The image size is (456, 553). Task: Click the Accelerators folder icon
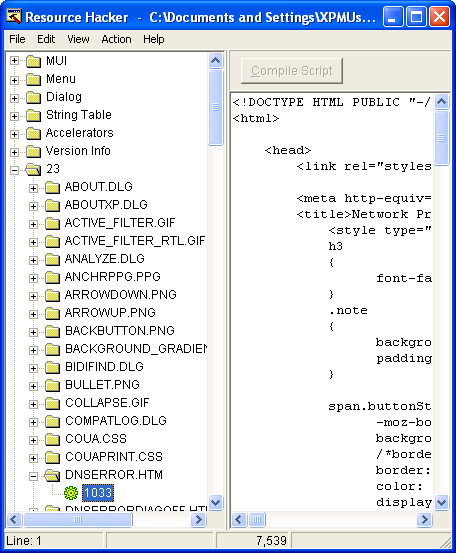click(34, 133)
